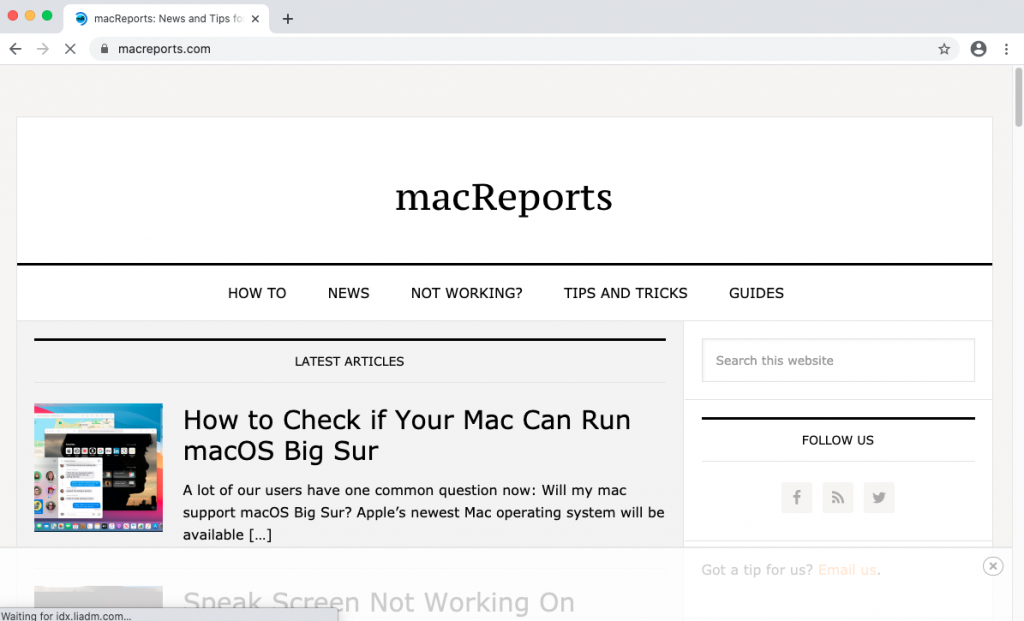1024x621 pixels.
Task: Click the FOLLOW US heading
Action: click(x=838, y=441)
